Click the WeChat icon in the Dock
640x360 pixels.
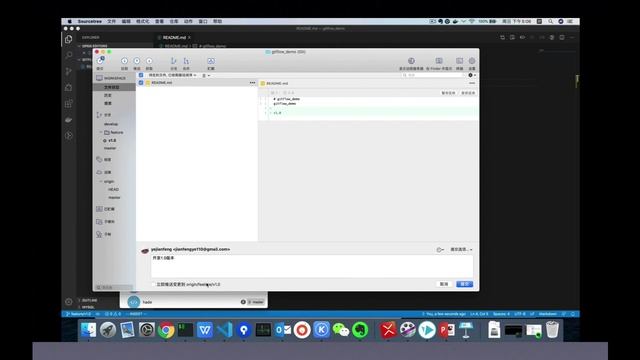[341, 330]
